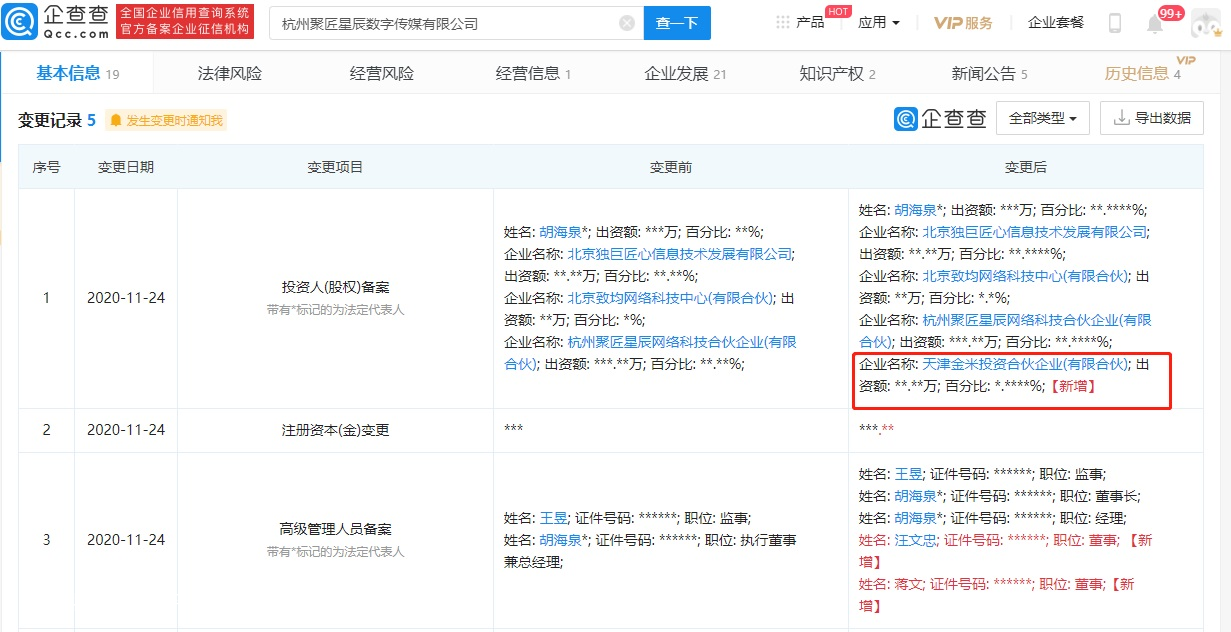Open 天津金米投资合伙企业(有限合伙) company link

click(x=1024, y=364)
